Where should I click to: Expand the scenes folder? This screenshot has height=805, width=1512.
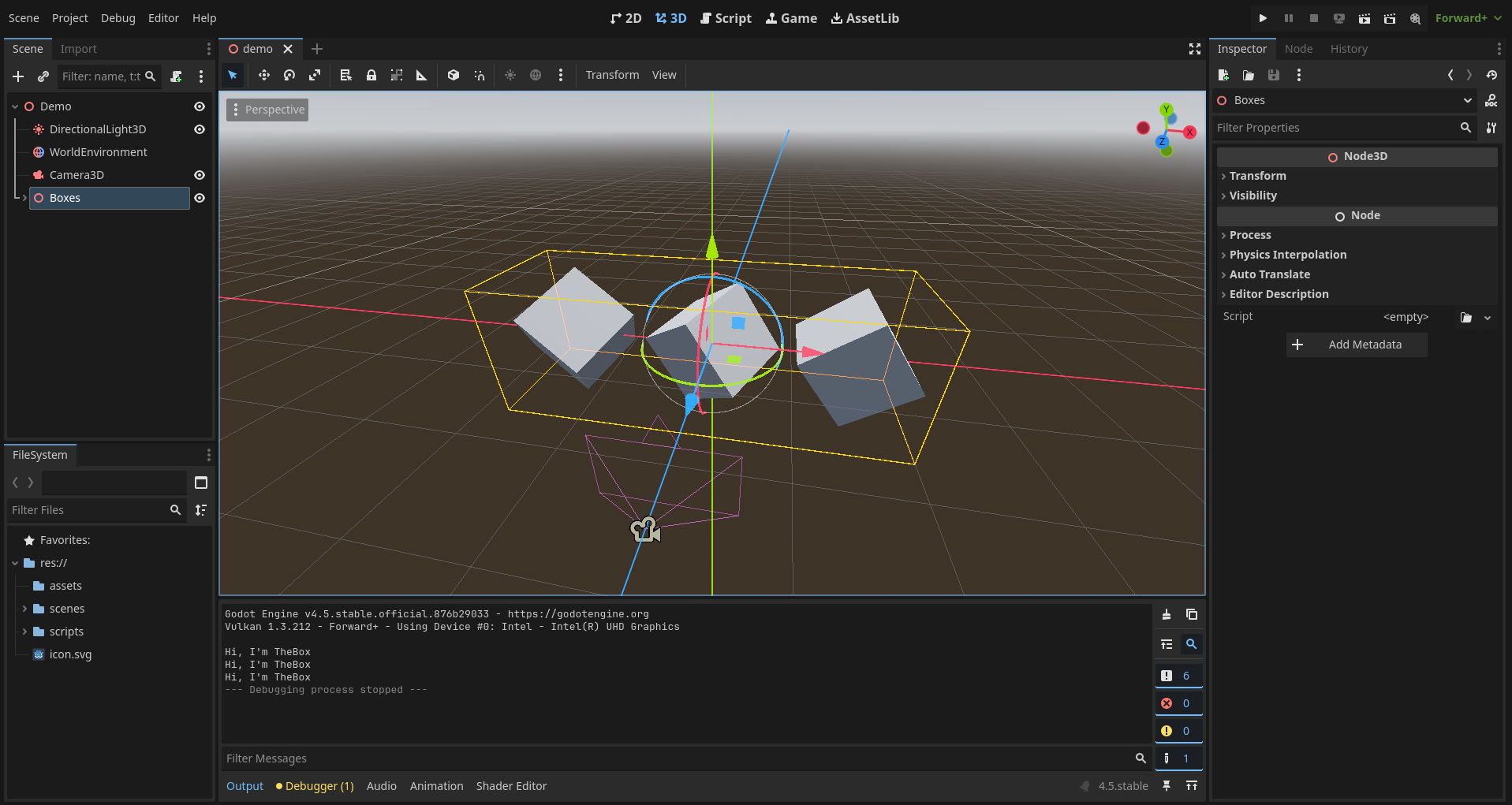[24, 609]
